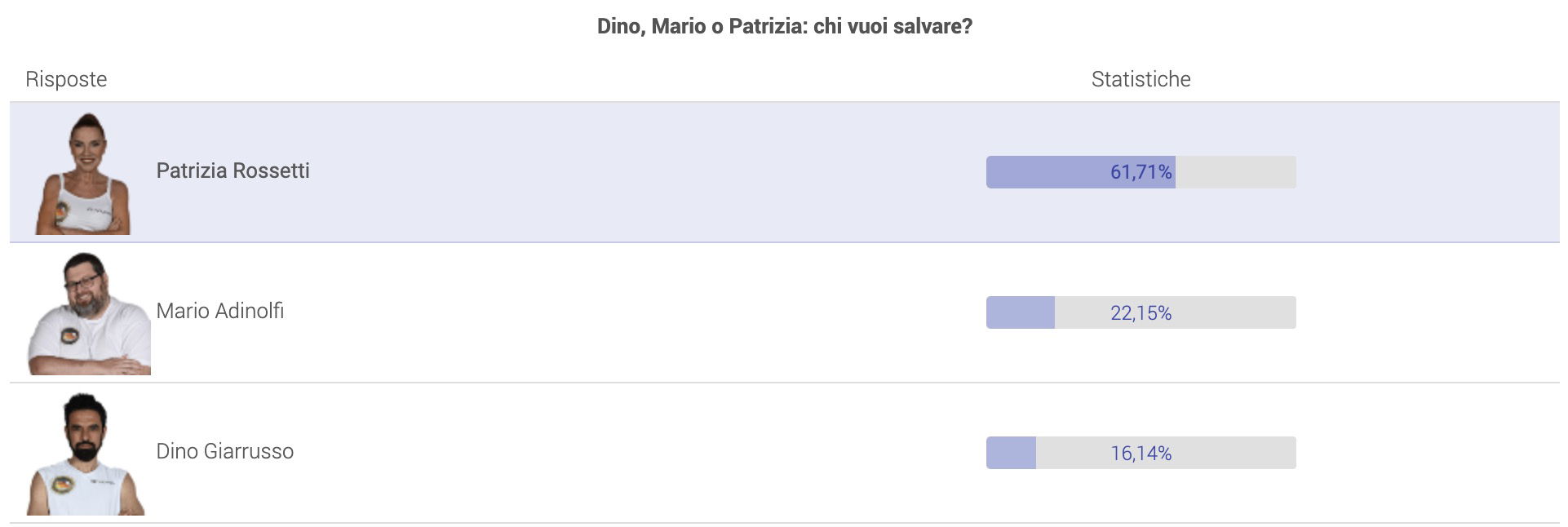The image size is (1568, 527).
Task: Click Patrizia Rossetti's photo thumbnail
Action: 84,173
